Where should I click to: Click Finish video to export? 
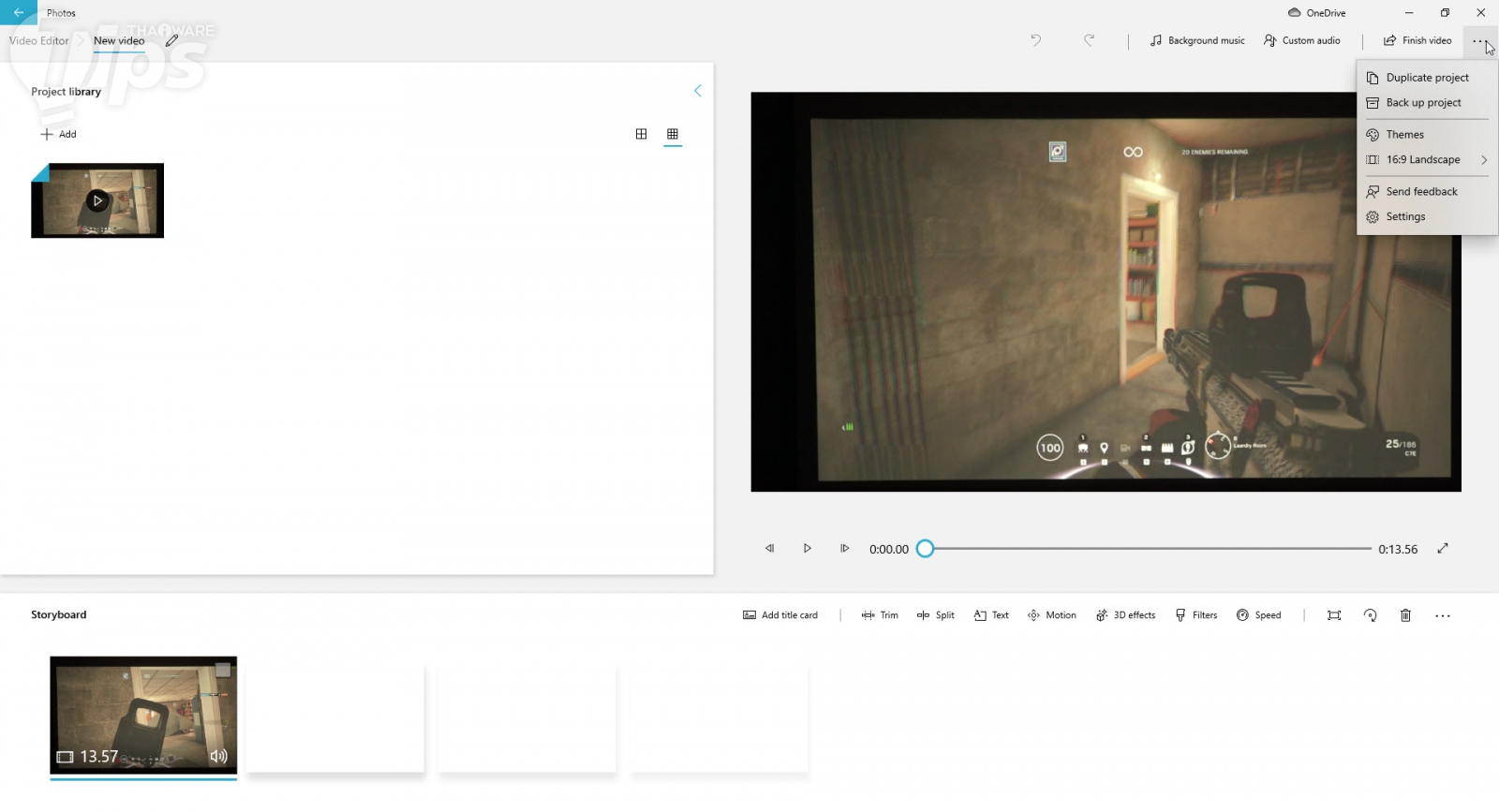1417,41
